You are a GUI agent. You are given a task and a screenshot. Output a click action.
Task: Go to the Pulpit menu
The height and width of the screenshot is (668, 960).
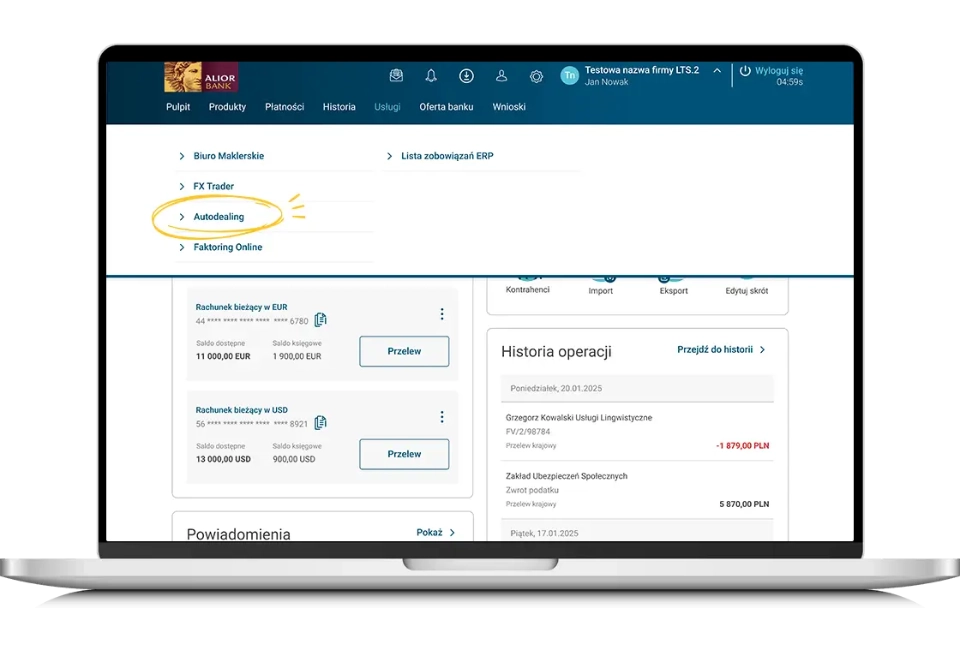pos(178,107)
